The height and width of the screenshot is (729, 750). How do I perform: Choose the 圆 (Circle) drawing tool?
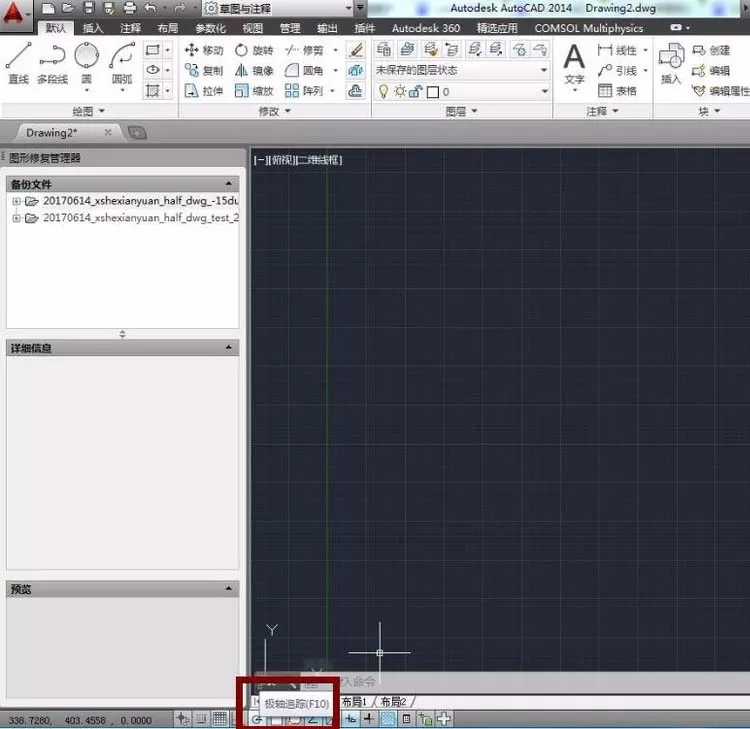87,63
